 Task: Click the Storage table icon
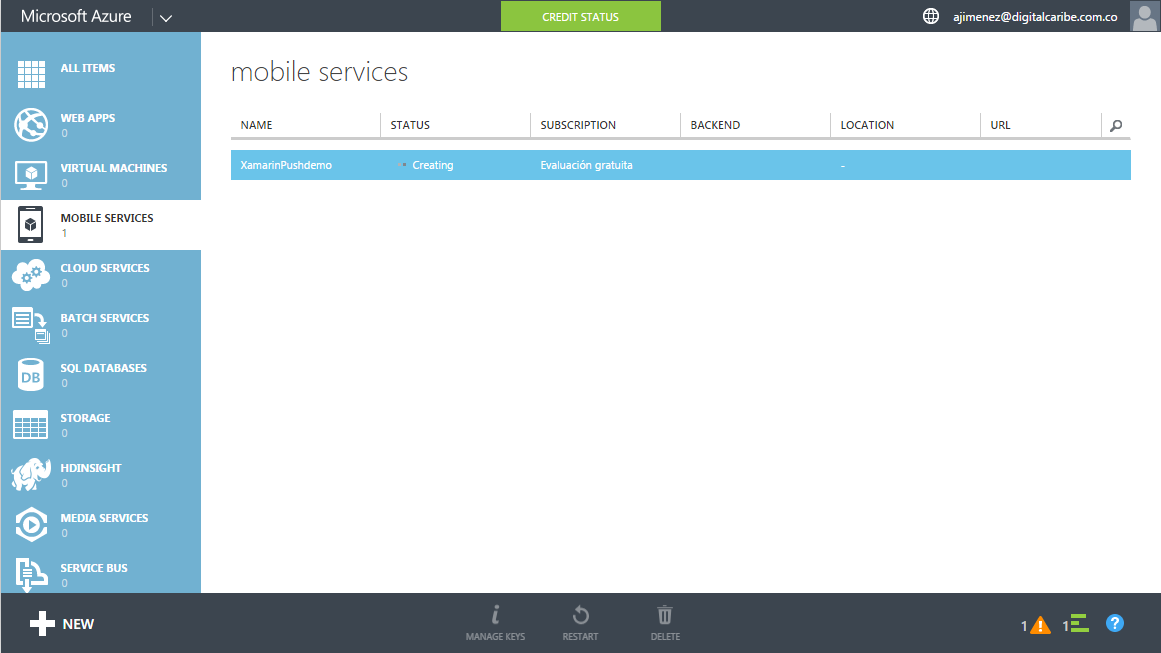tap(31, 425)
